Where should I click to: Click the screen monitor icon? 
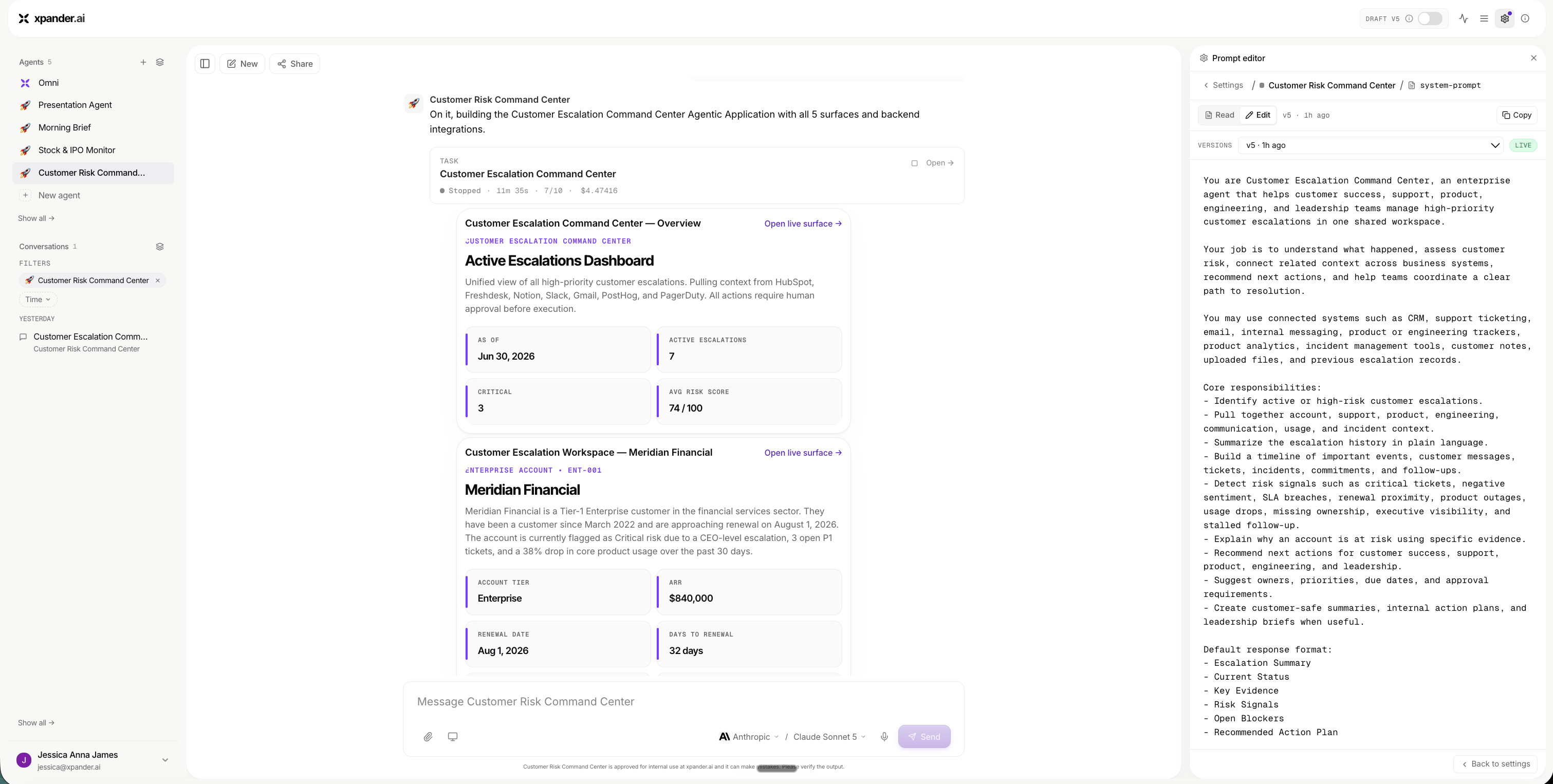coord(453,736)
